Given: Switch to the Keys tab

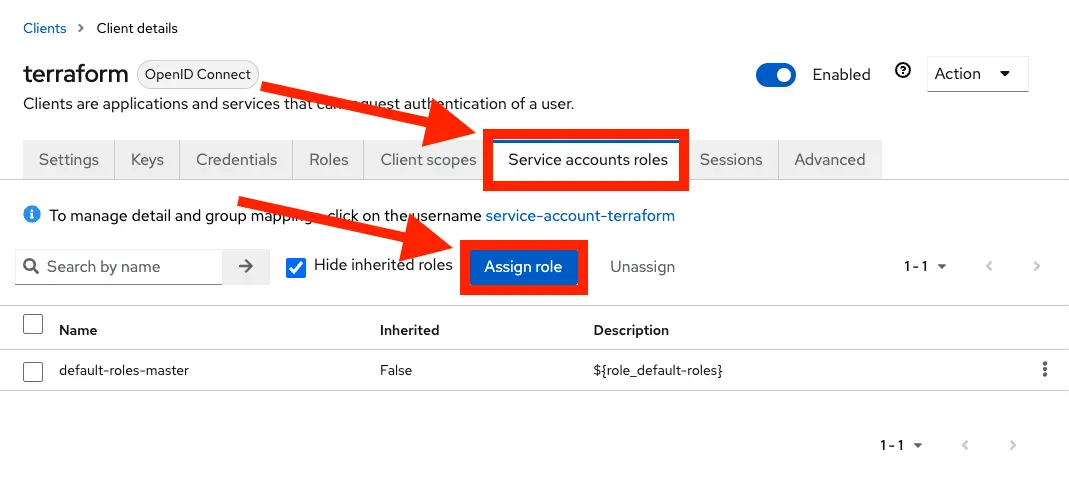Looking at the screenshot, I should 147,160.
